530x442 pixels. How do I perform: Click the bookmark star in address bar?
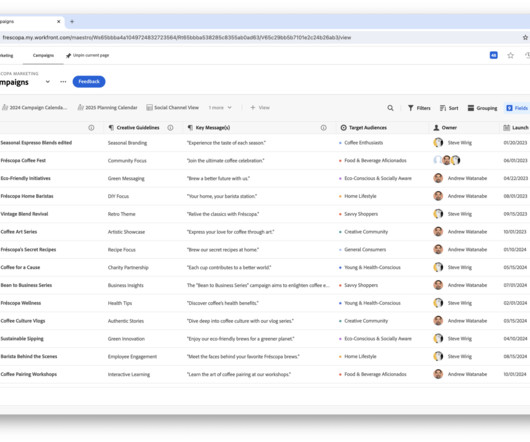click(525, 38)
